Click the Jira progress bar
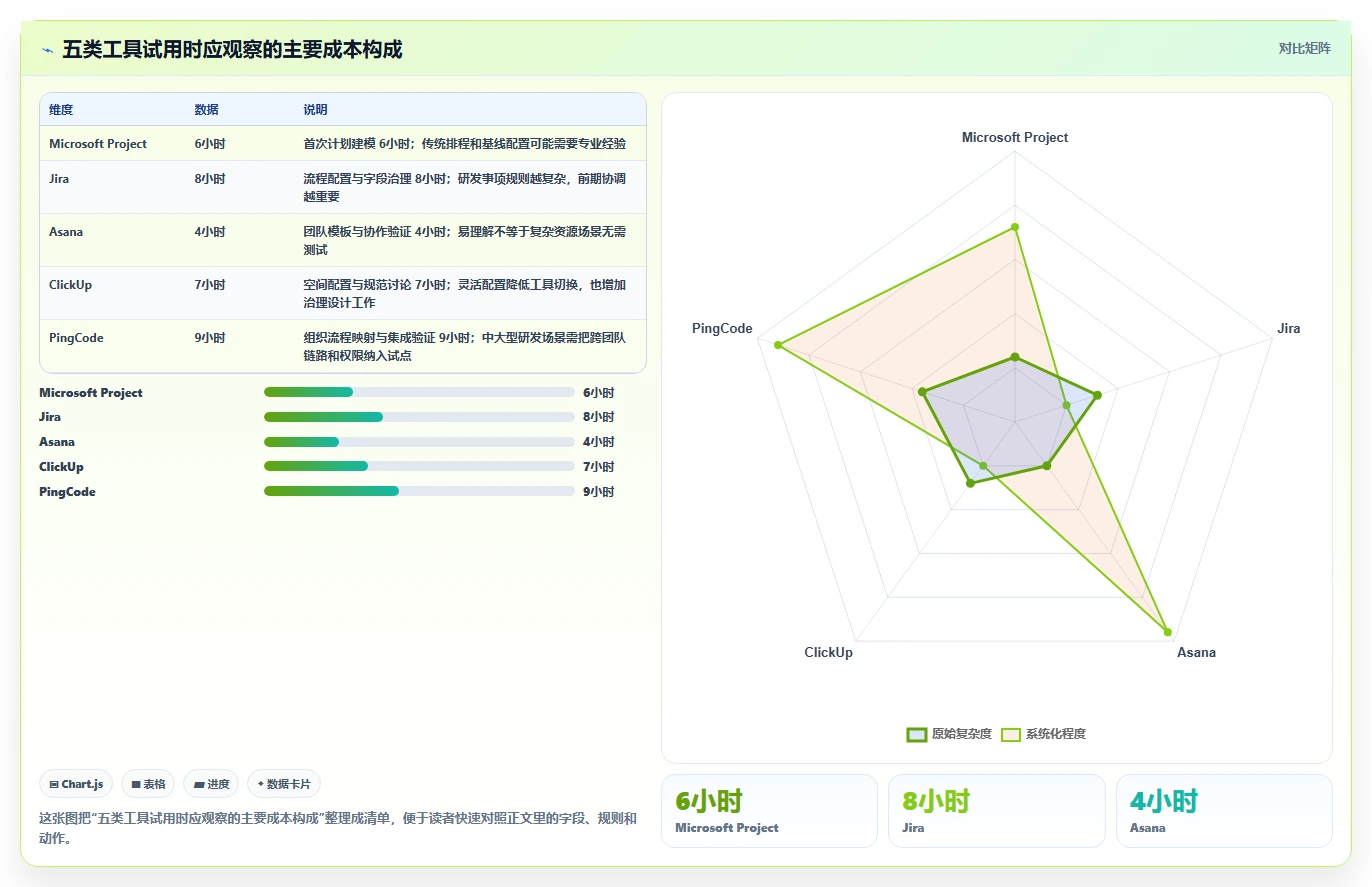 419,417
